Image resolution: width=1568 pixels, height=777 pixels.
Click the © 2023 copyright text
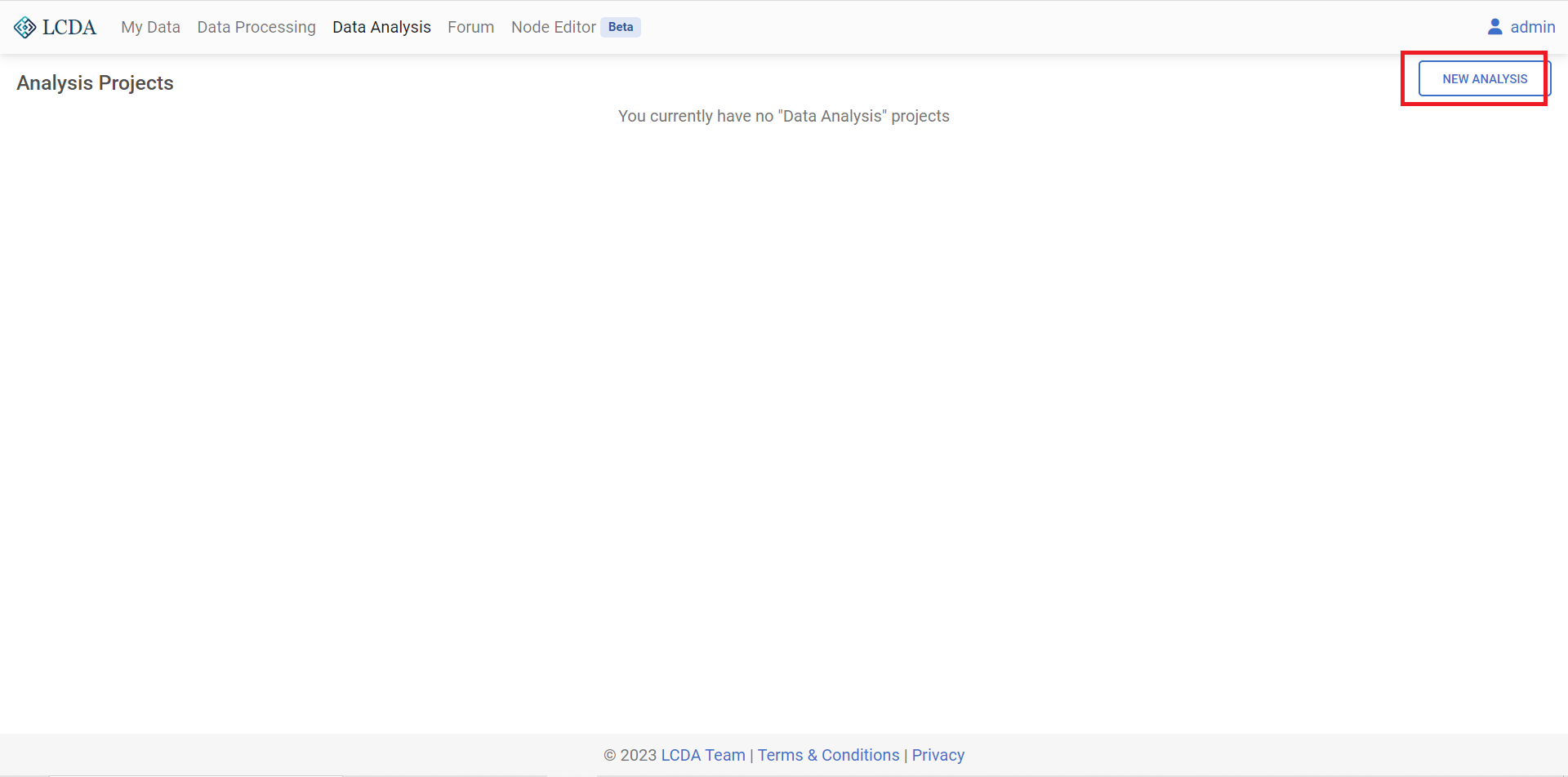click(630, 755)
